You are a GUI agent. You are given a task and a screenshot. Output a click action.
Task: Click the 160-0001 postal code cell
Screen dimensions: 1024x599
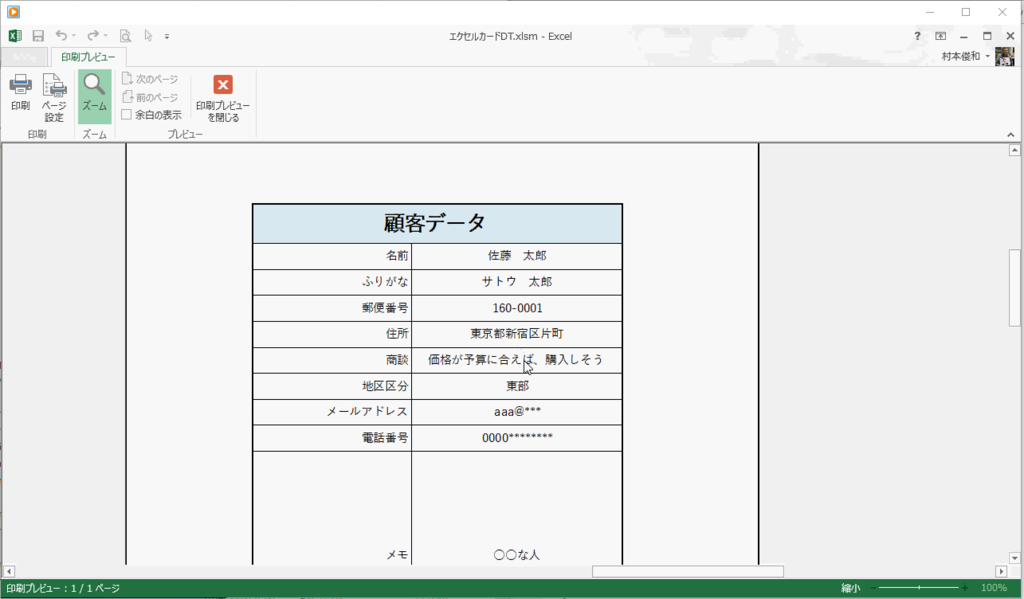[x=517, y=308]
